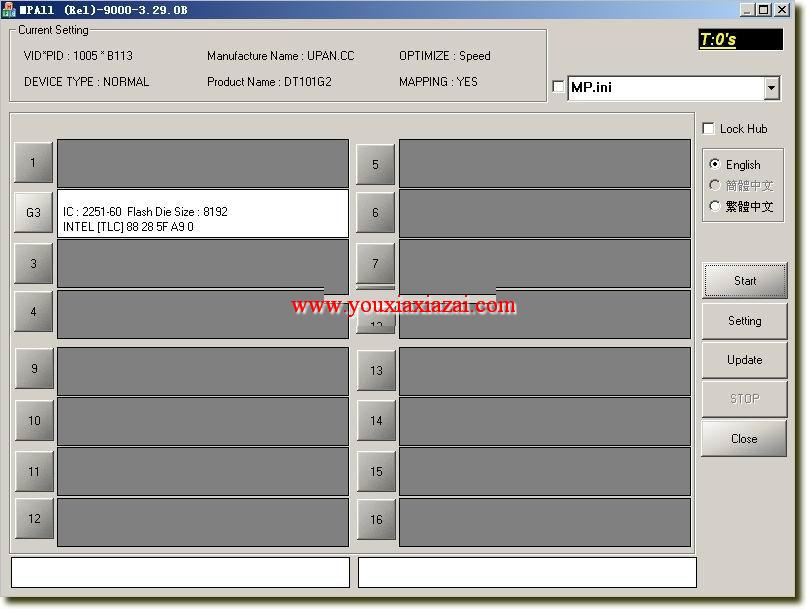The height and width of the screenshot is (609, 807).
Task: Click the Manufacture Name : UPAN.CC text
Action: (x=280, y=56)
